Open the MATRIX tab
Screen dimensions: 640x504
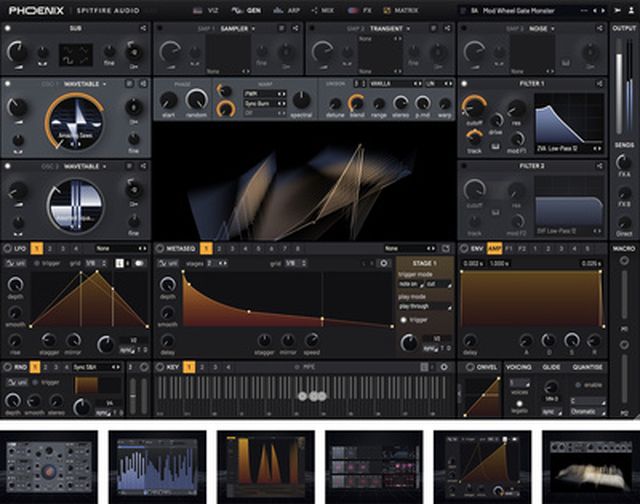[401, 11]
